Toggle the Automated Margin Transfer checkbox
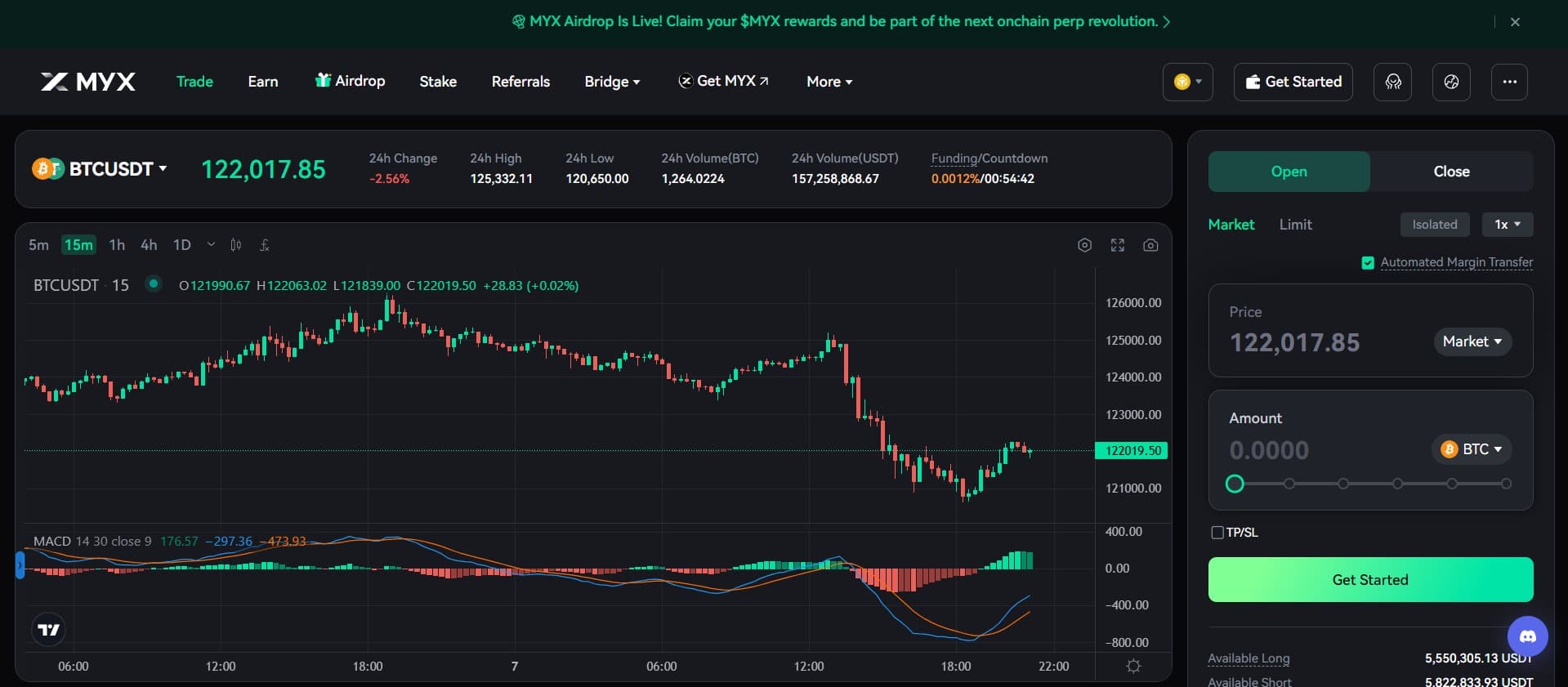The width and height of the screenshot is (1568, 687). (1368, 262)
